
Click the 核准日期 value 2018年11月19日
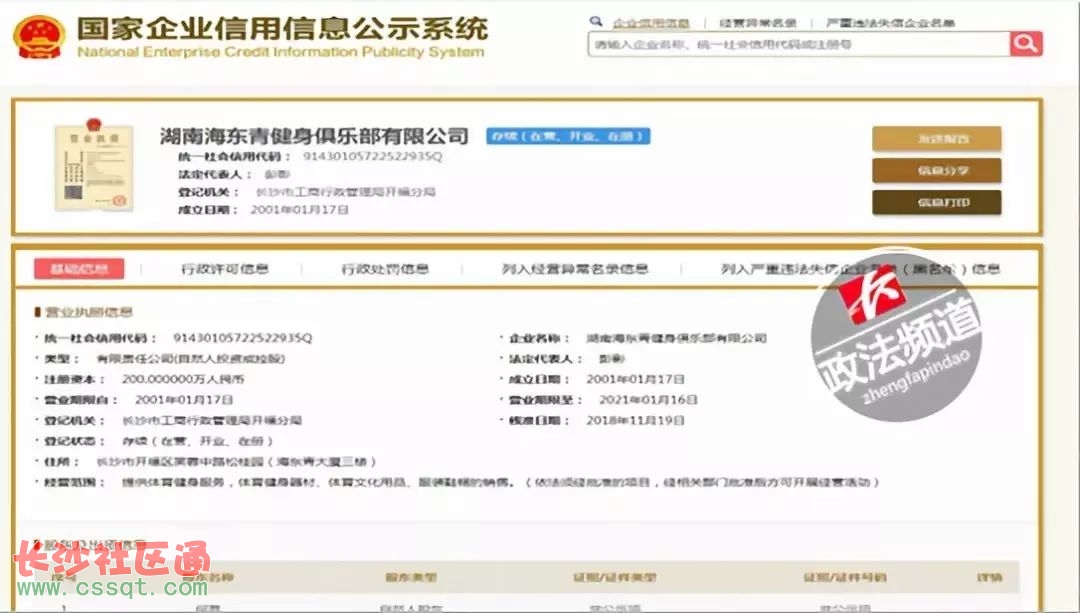point(635,420)
